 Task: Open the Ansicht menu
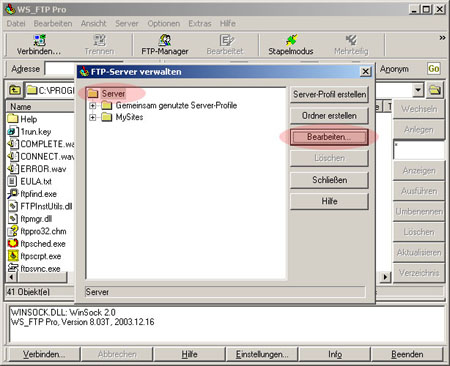click(x=93, y=24)
